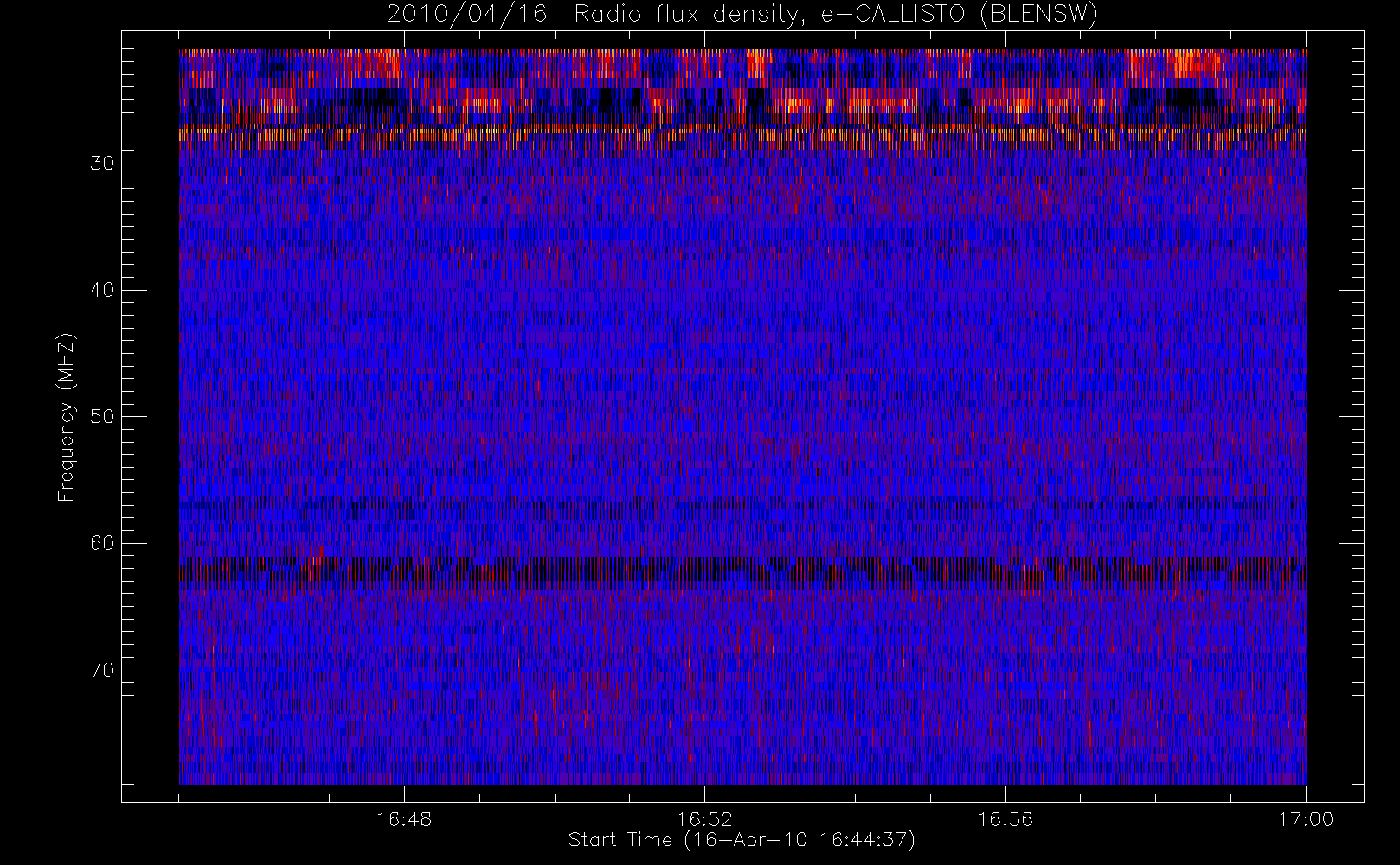This screenshot has height=865, width=1400.
Task: Click the frequency tick label 70
Action: tap(102, 670)
